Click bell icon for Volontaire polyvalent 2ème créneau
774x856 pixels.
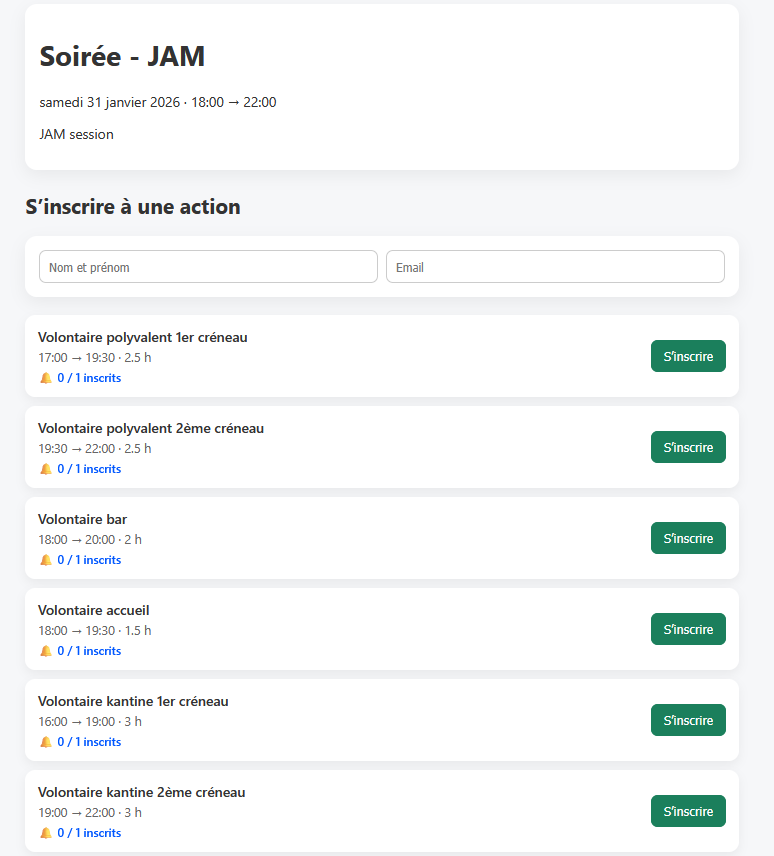click(45, 469)
